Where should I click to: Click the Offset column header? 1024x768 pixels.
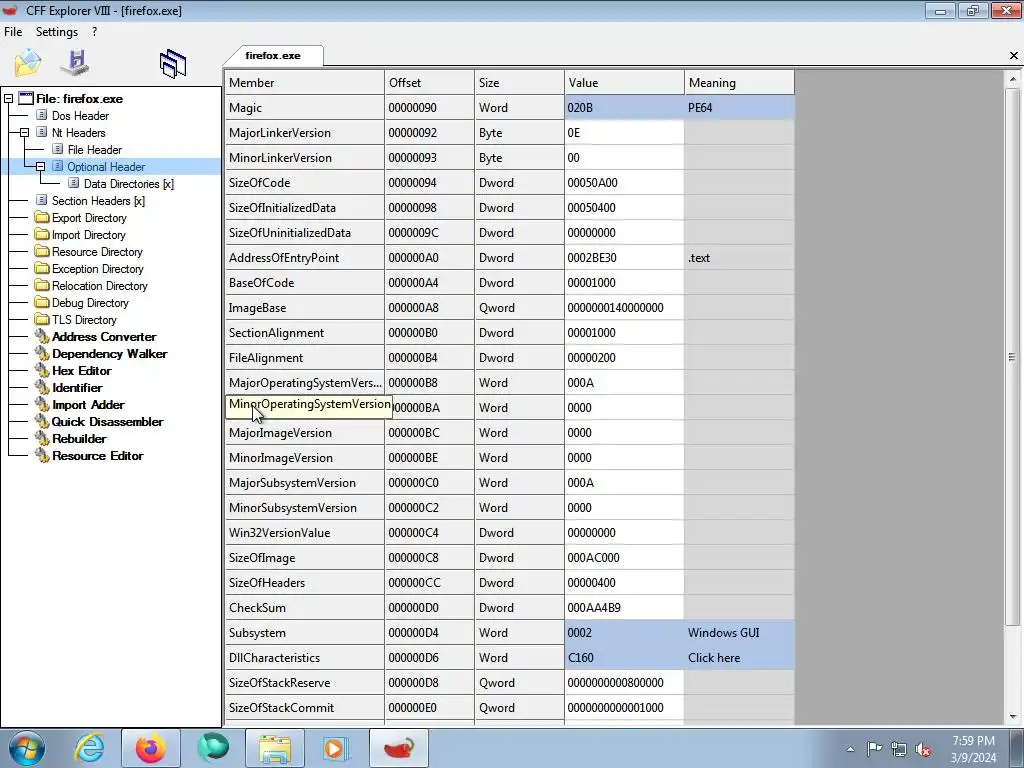pyautogui.click(x=430, y=82)
